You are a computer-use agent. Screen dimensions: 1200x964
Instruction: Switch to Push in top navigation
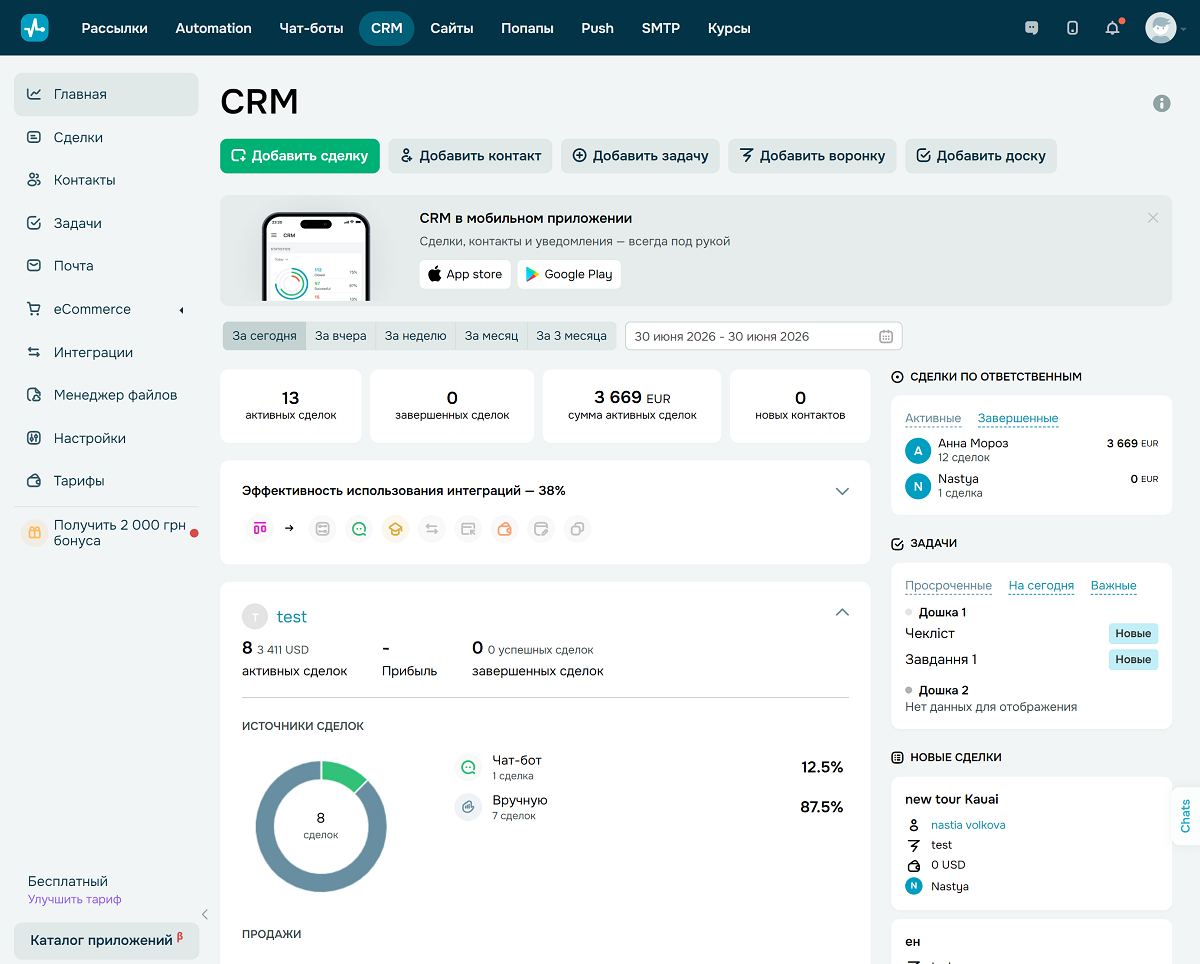(597, 28)
